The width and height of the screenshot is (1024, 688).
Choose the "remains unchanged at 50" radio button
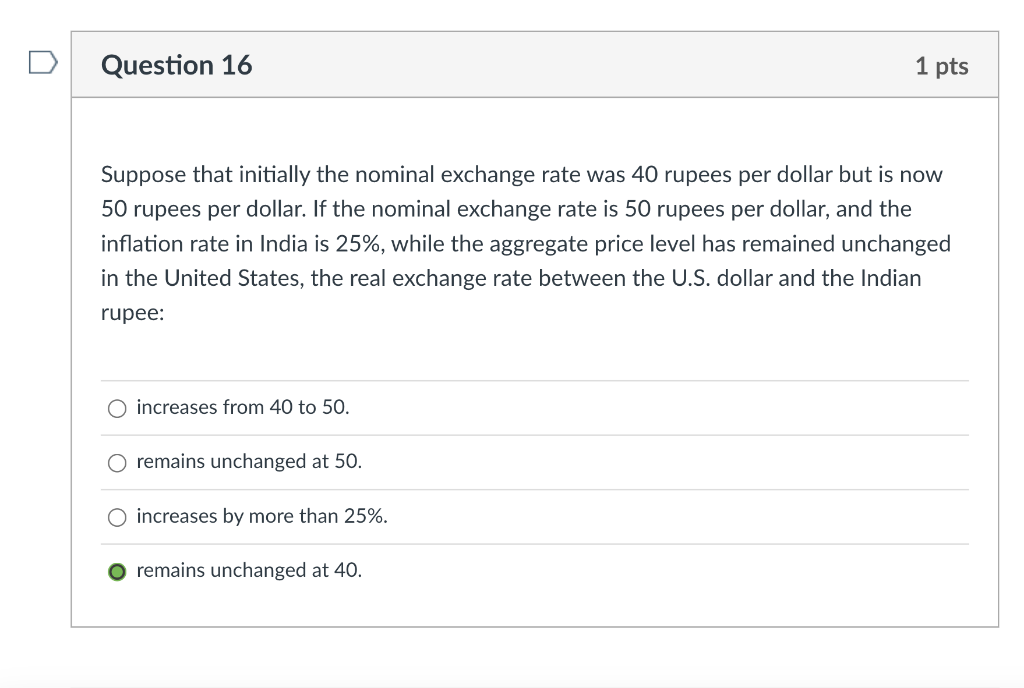coord(118,462)
